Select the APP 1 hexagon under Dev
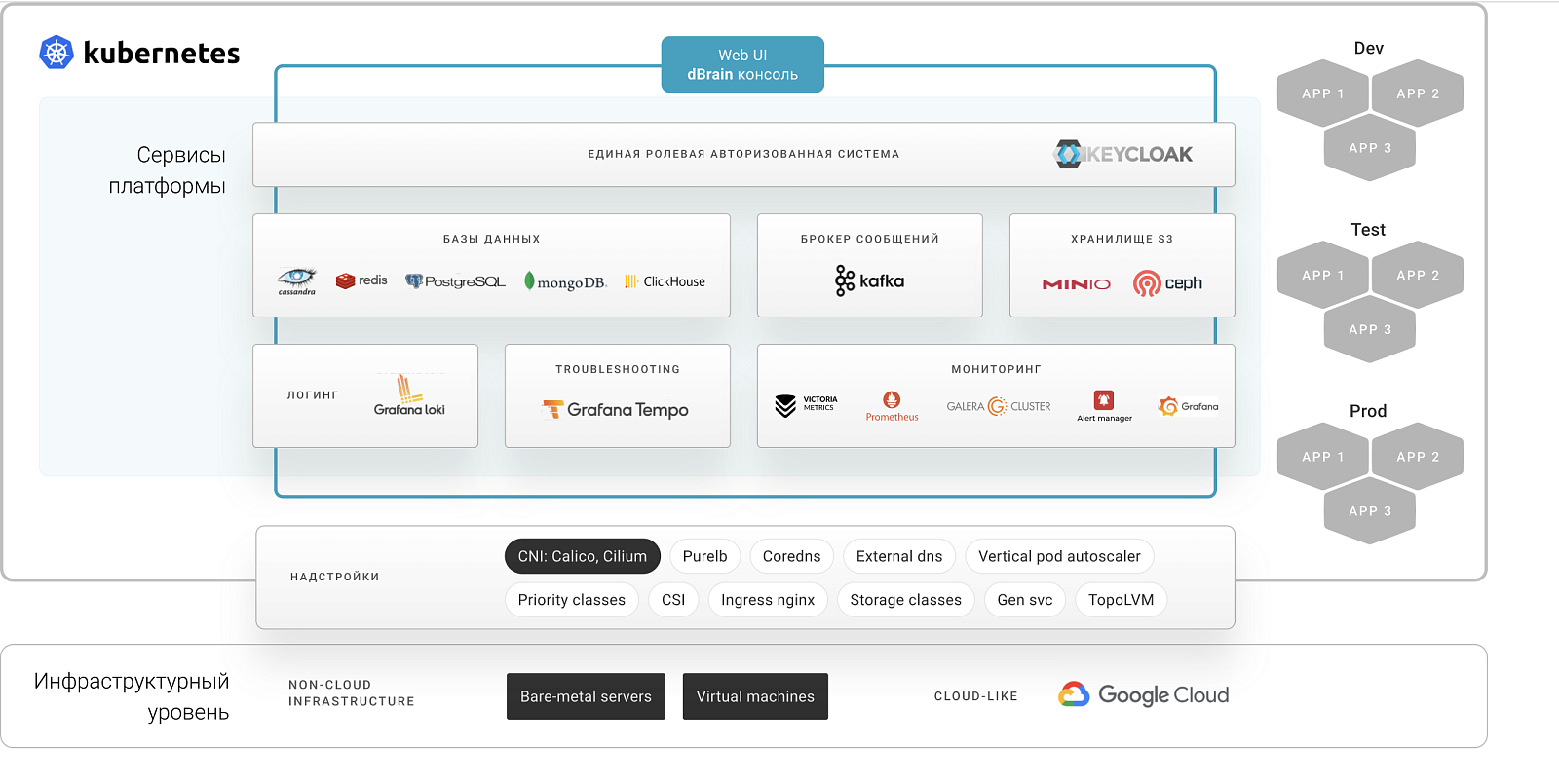The image size is (1559, 784). tap(1322, 93)
